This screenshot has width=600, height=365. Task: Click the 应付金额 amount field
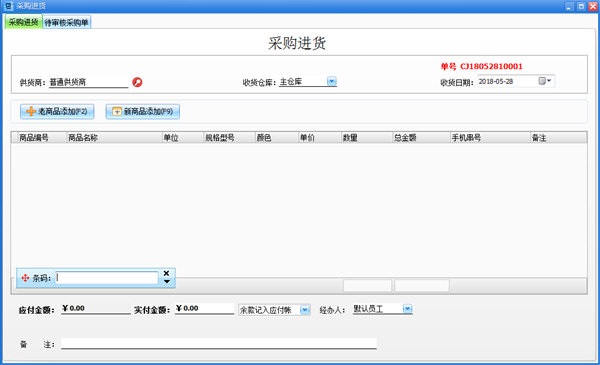[96, 309]
